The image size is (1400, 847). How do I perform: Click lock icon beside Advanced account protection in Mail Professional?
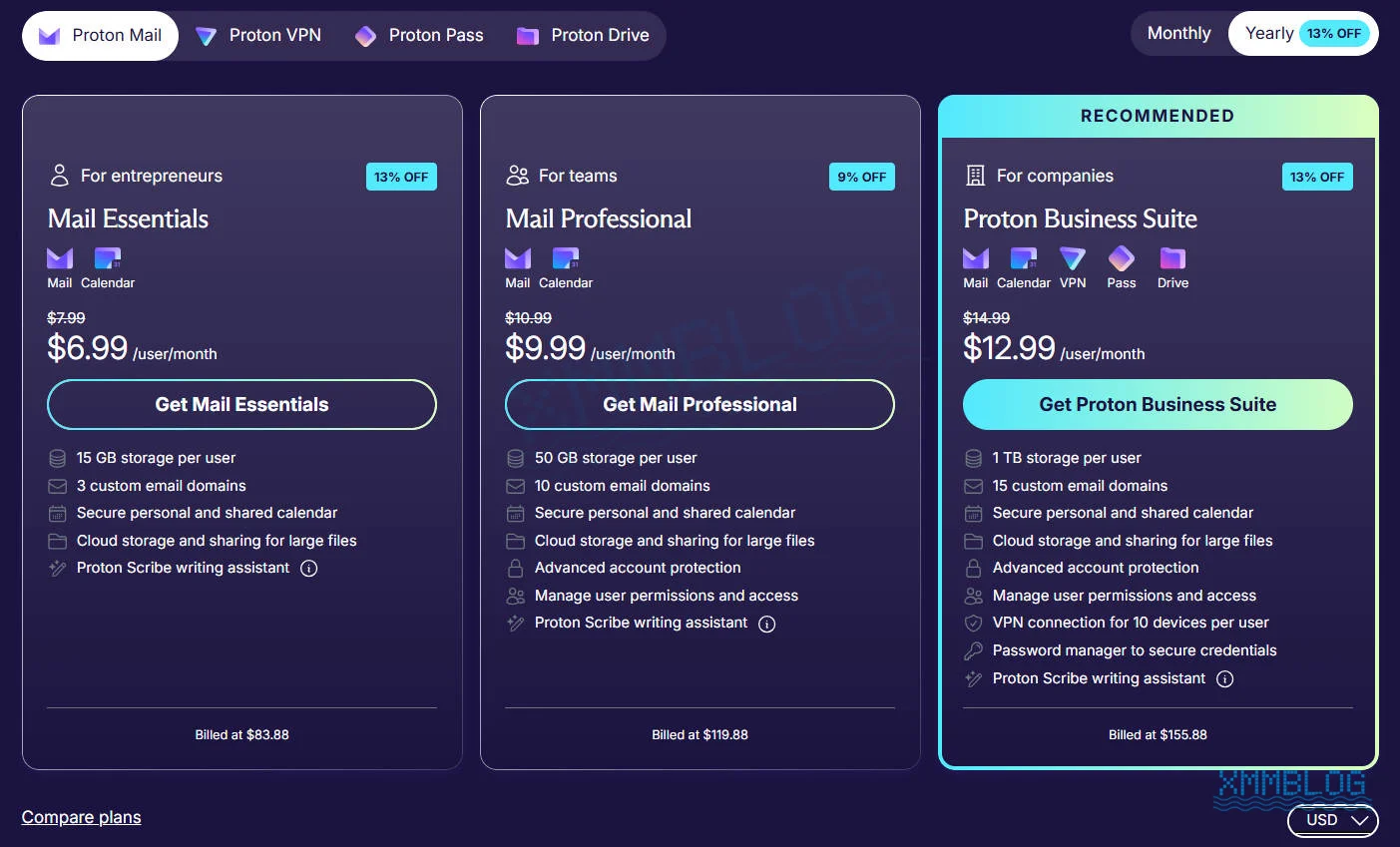click(x=515, y=568)
